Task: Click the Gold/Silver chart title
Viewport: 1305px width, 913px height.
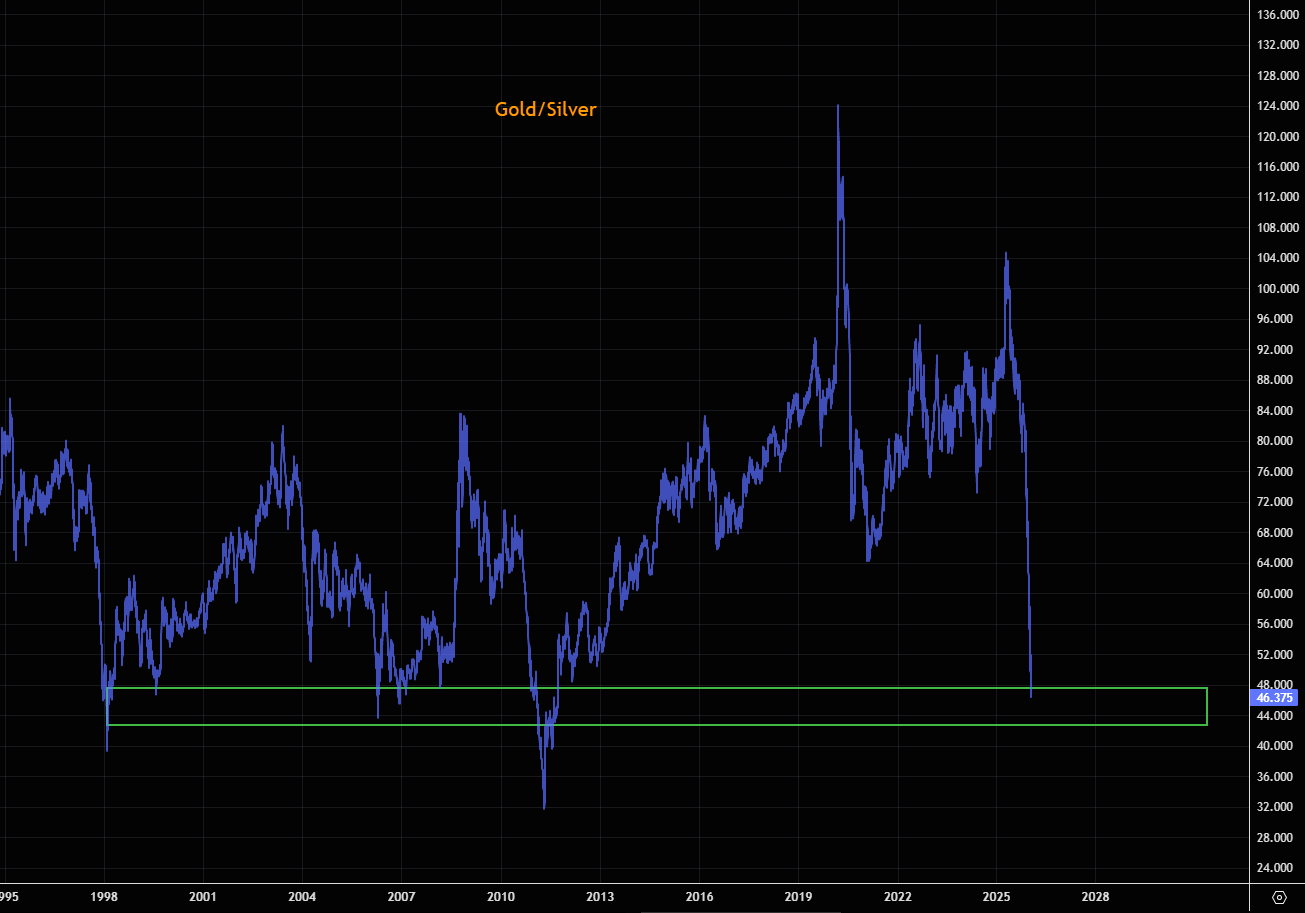Action: (x=545, y=109)
